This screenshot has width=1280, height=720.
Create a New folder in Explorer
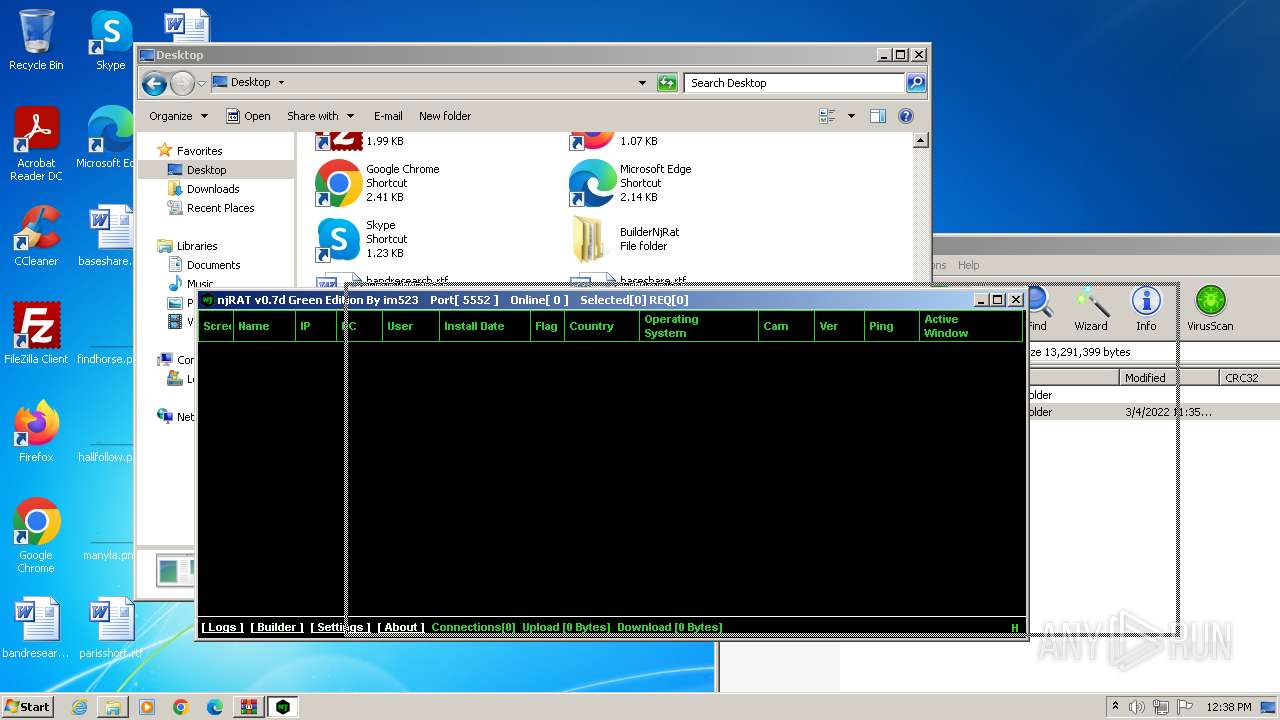(445, 116)
